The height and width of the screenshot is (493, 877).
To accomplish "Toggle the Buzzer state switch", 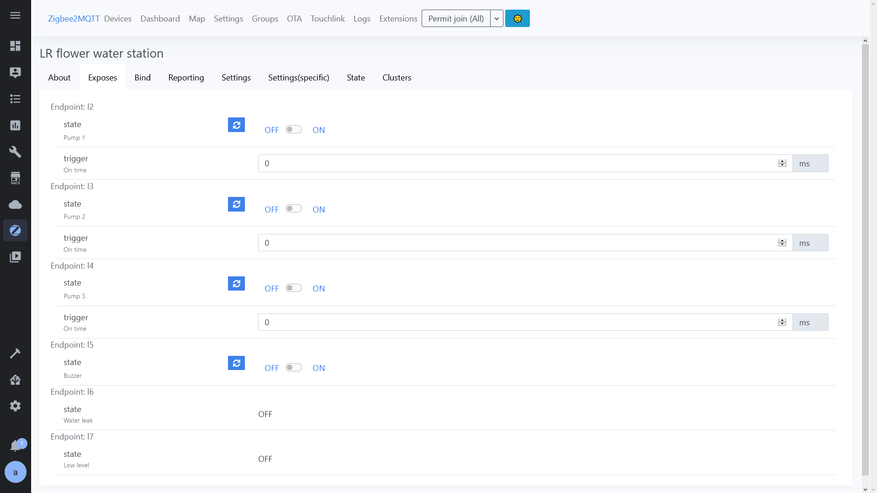I will (293, 367).
